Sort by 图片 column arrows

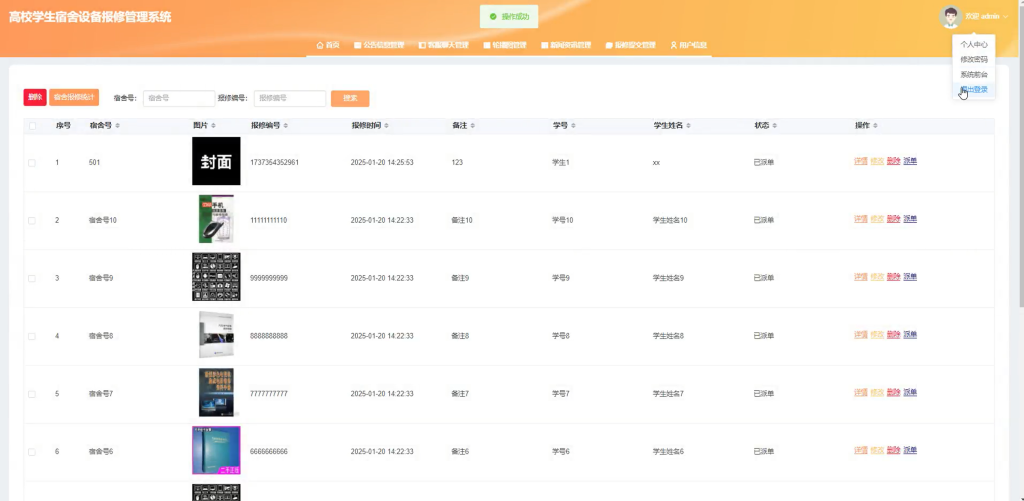tap(214, 125)
